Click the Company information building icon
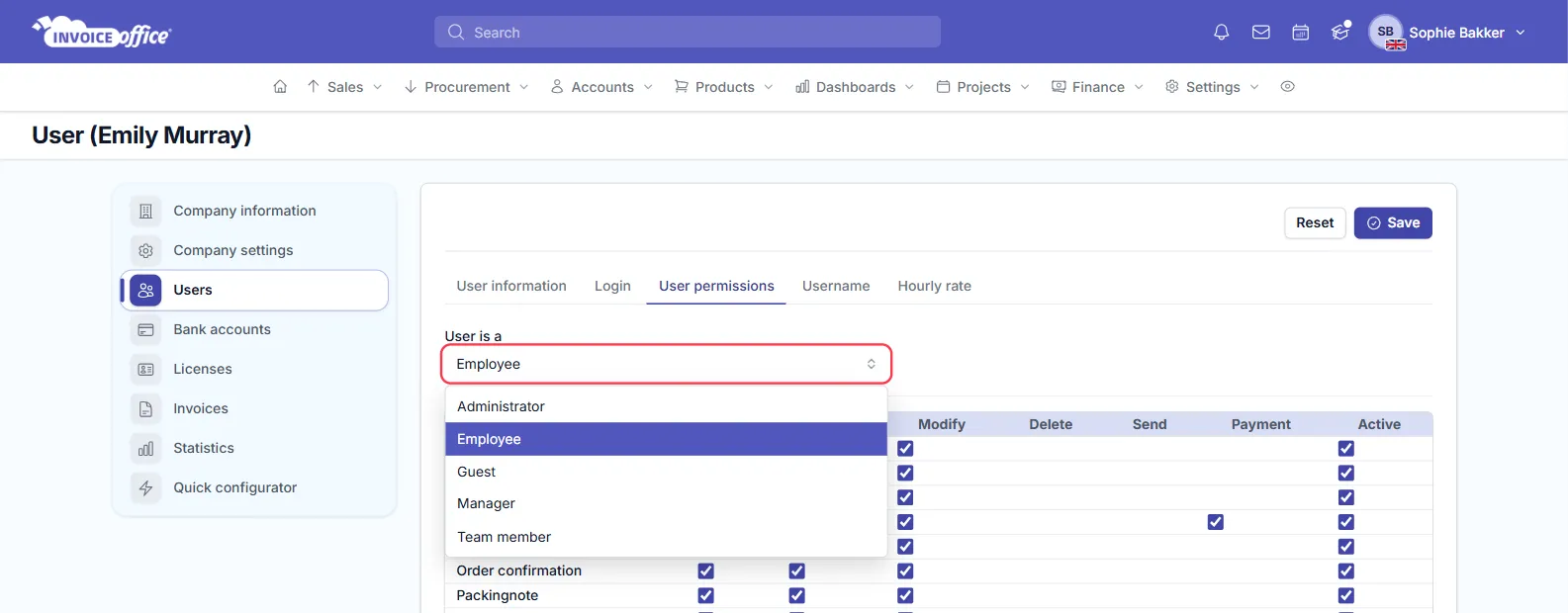1568x613 pixels. tap(145, 211)
